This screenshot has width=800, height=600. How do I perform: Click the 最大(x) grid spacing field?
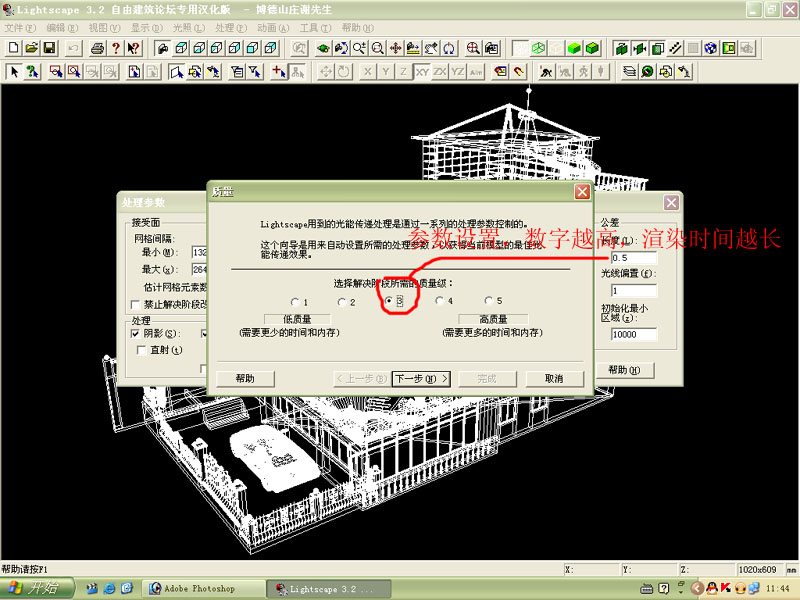point(199,269)
